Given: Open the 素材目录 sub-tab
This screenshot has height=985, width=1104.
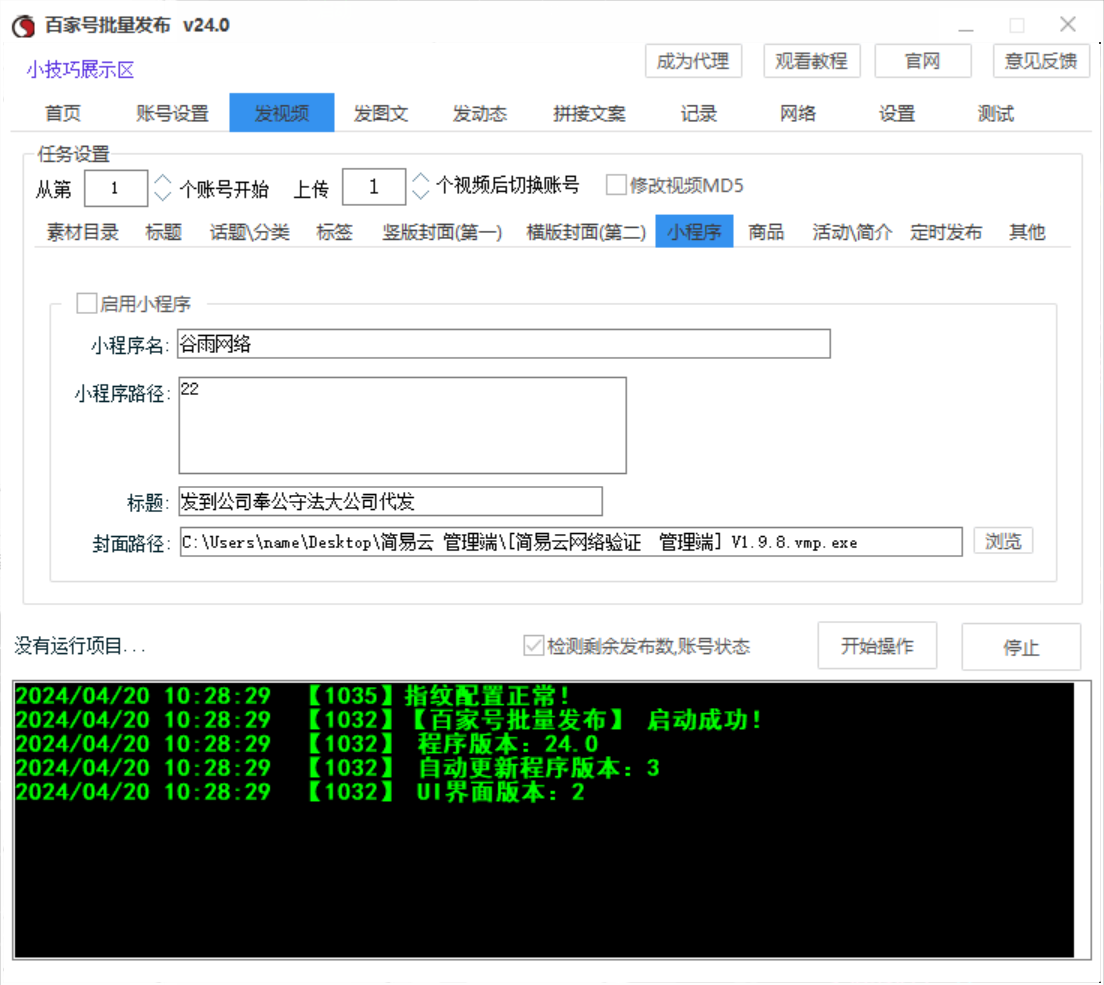Looking at the screenshot, I should pyautogui.click(x=82, y=232).
